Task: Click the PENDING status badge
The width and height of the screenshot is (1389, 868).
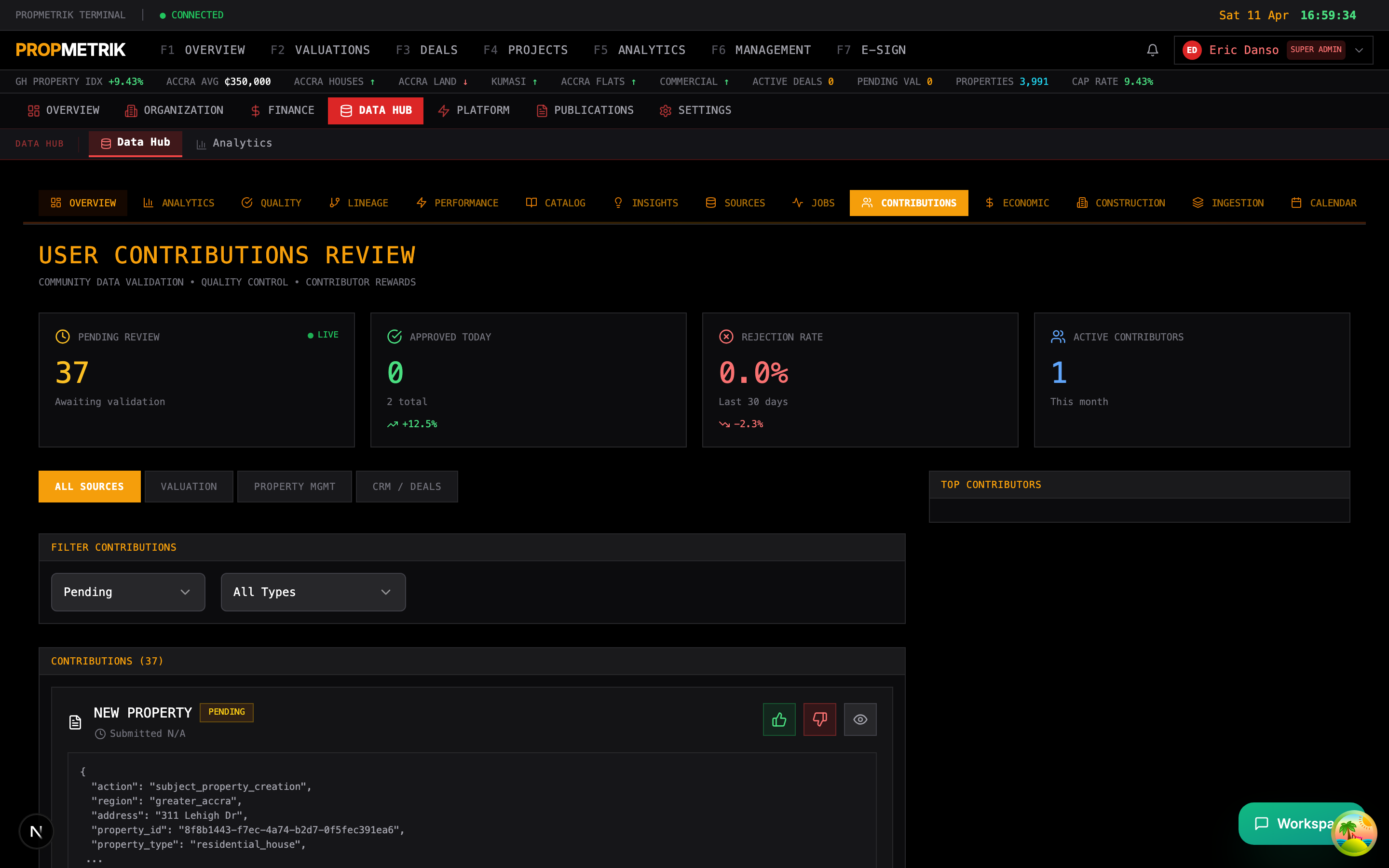Action: [x=227, y=712]
